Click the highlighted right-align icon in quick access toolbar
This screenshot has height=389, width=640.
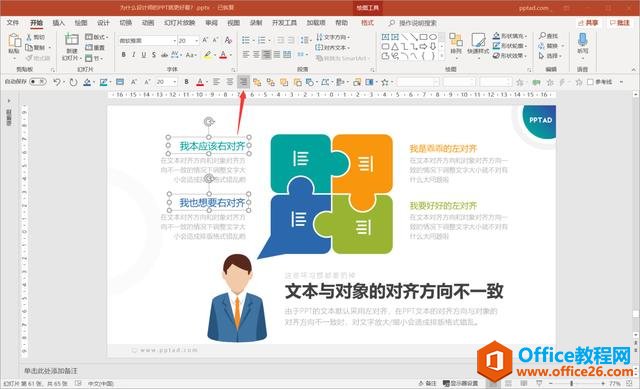[x=243, y=82]
